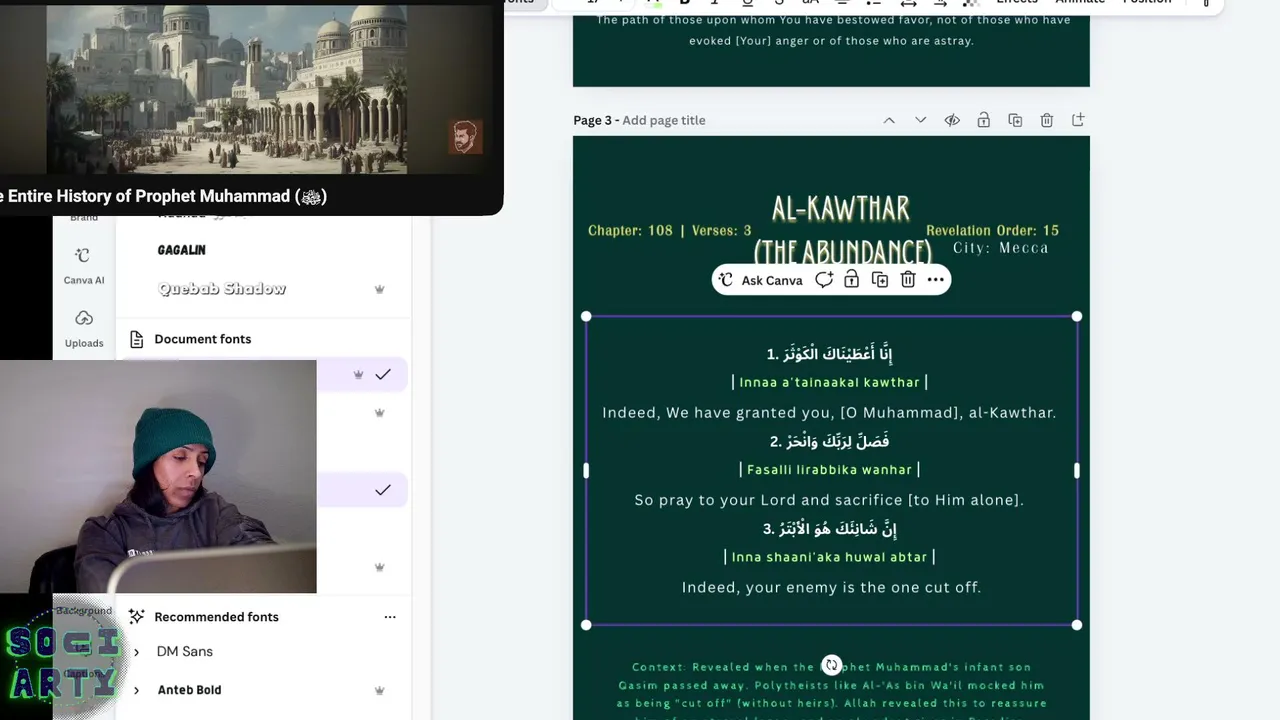Open Uploads in the side rail
1280x720 pixels.
click(x=84, y=328)
